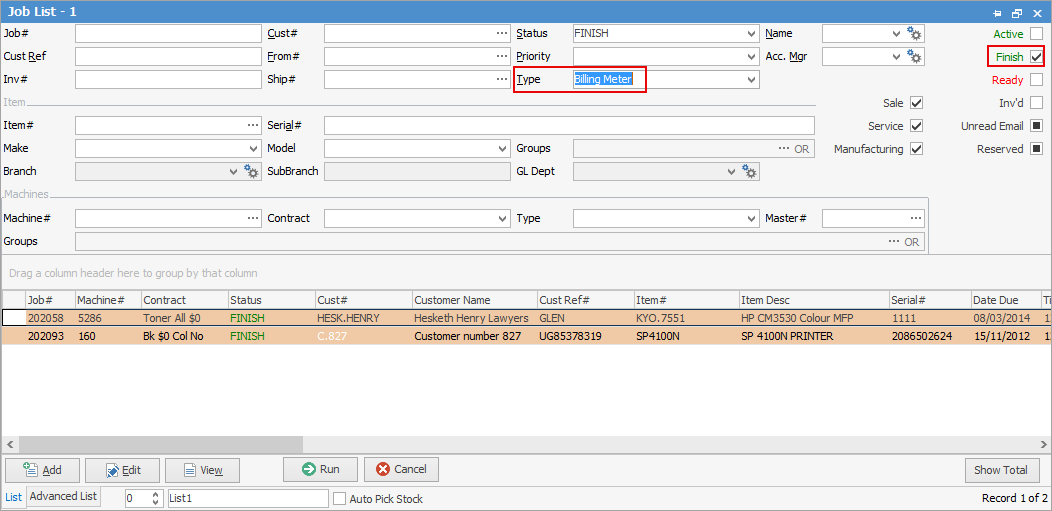1052x511 pixels.
Task: Enable Auto Pick Stock checkbox
Action: tap(339, 499)
